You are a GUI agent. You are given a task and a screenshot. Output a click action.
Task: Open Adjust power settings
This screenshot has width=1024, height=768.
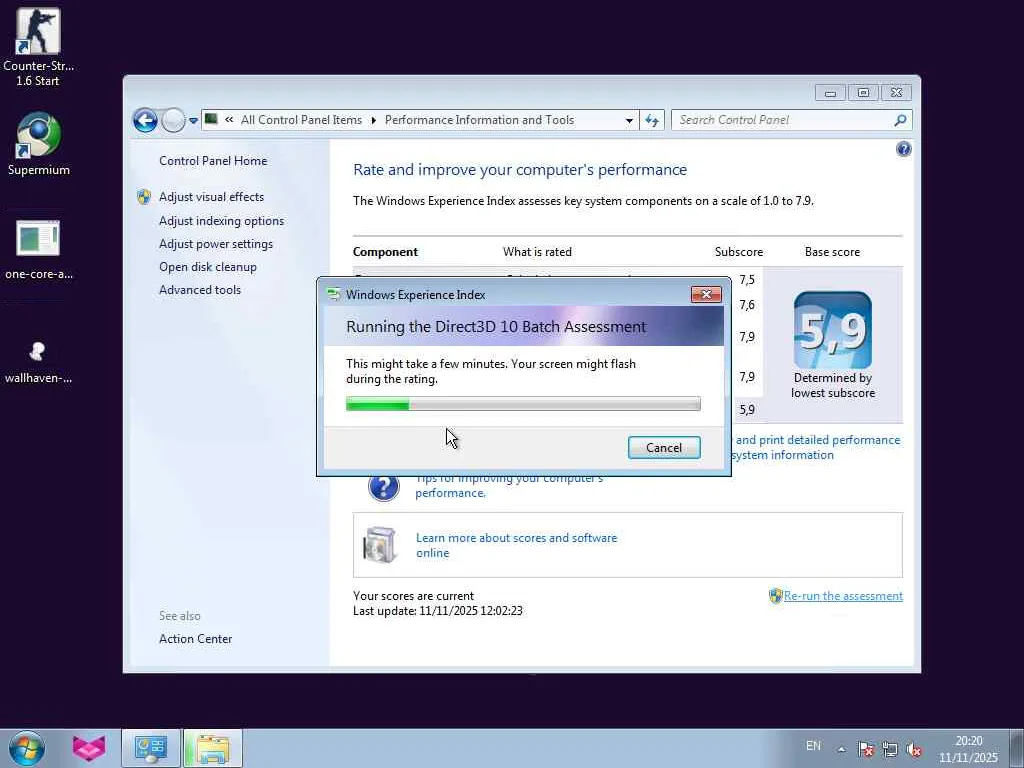216,244
